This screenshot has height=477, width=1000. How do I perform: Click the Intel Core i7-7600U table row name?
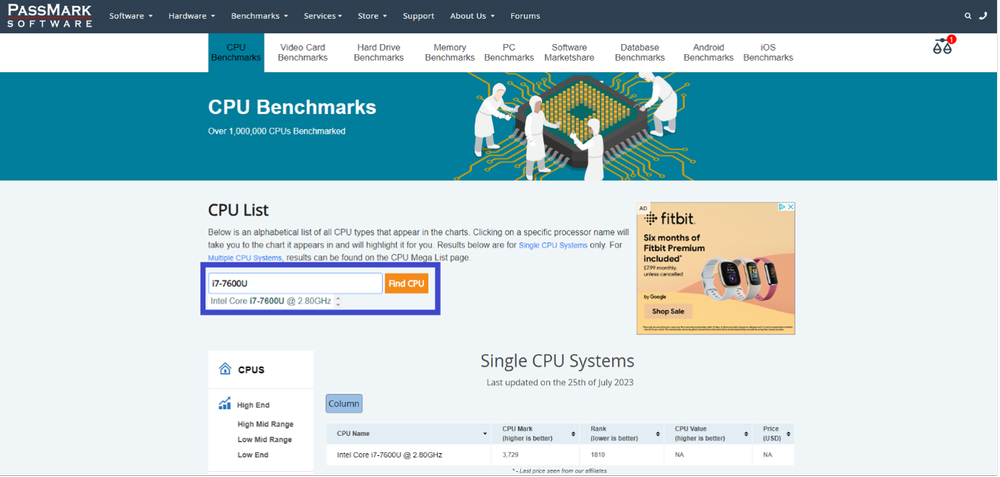[389, 455]
